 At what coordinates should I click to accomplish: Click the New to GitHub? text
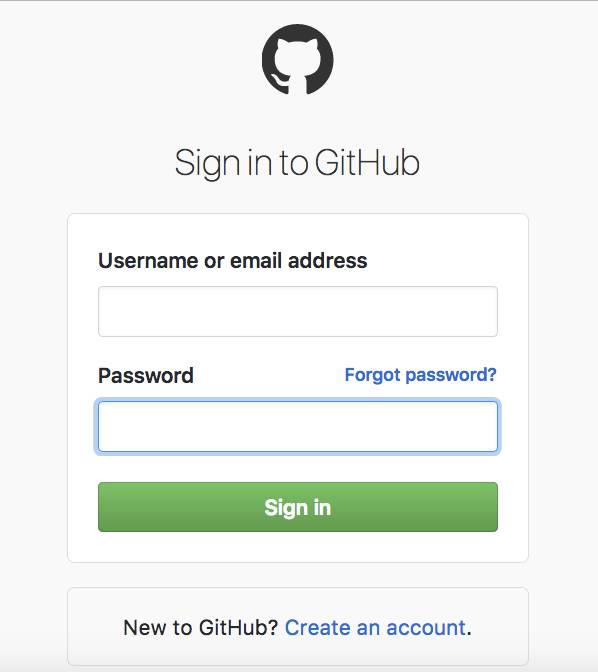coord(201,628)
